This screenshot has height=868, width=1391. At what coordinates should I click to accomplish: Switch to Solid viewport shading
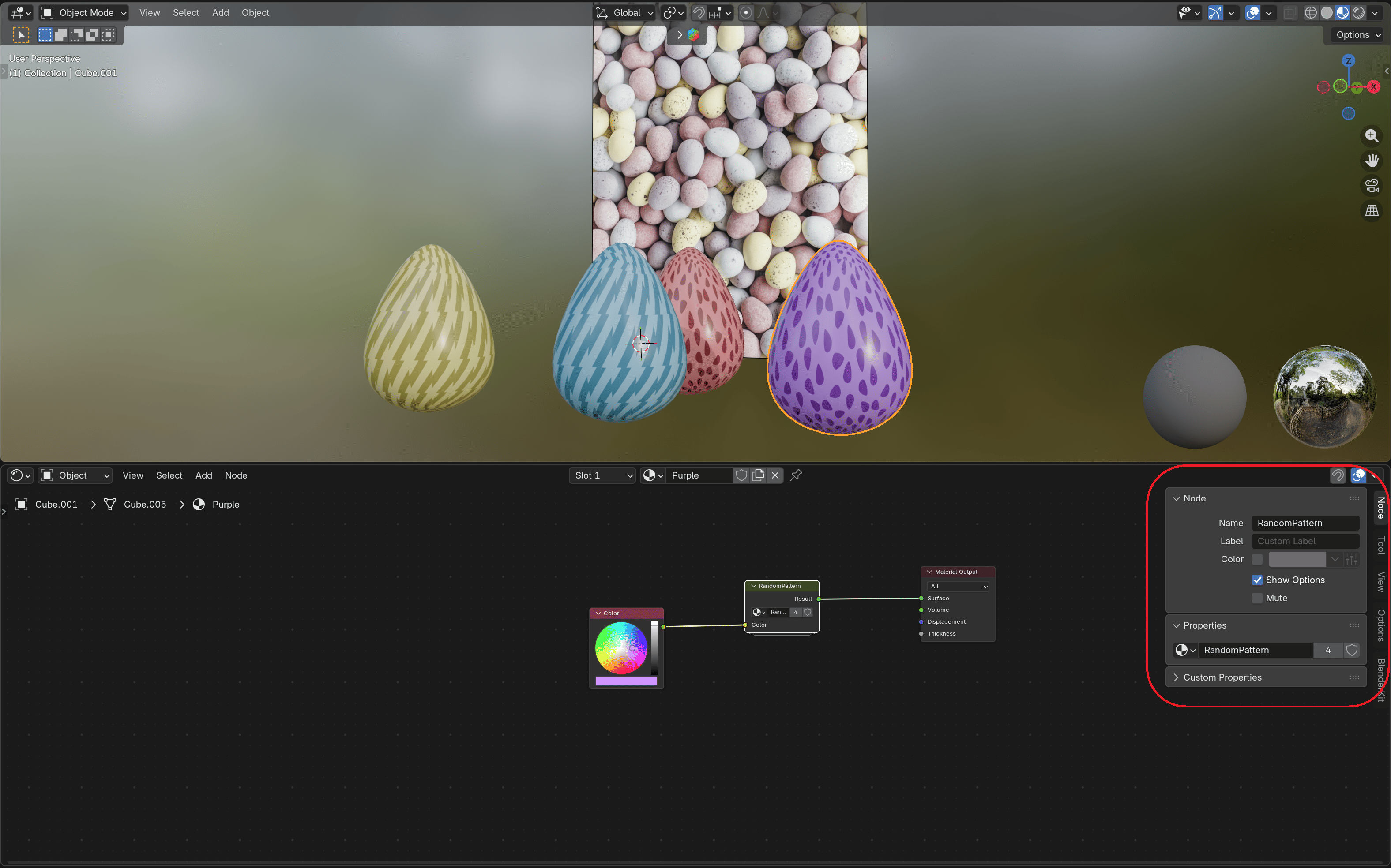[1327, 13]
